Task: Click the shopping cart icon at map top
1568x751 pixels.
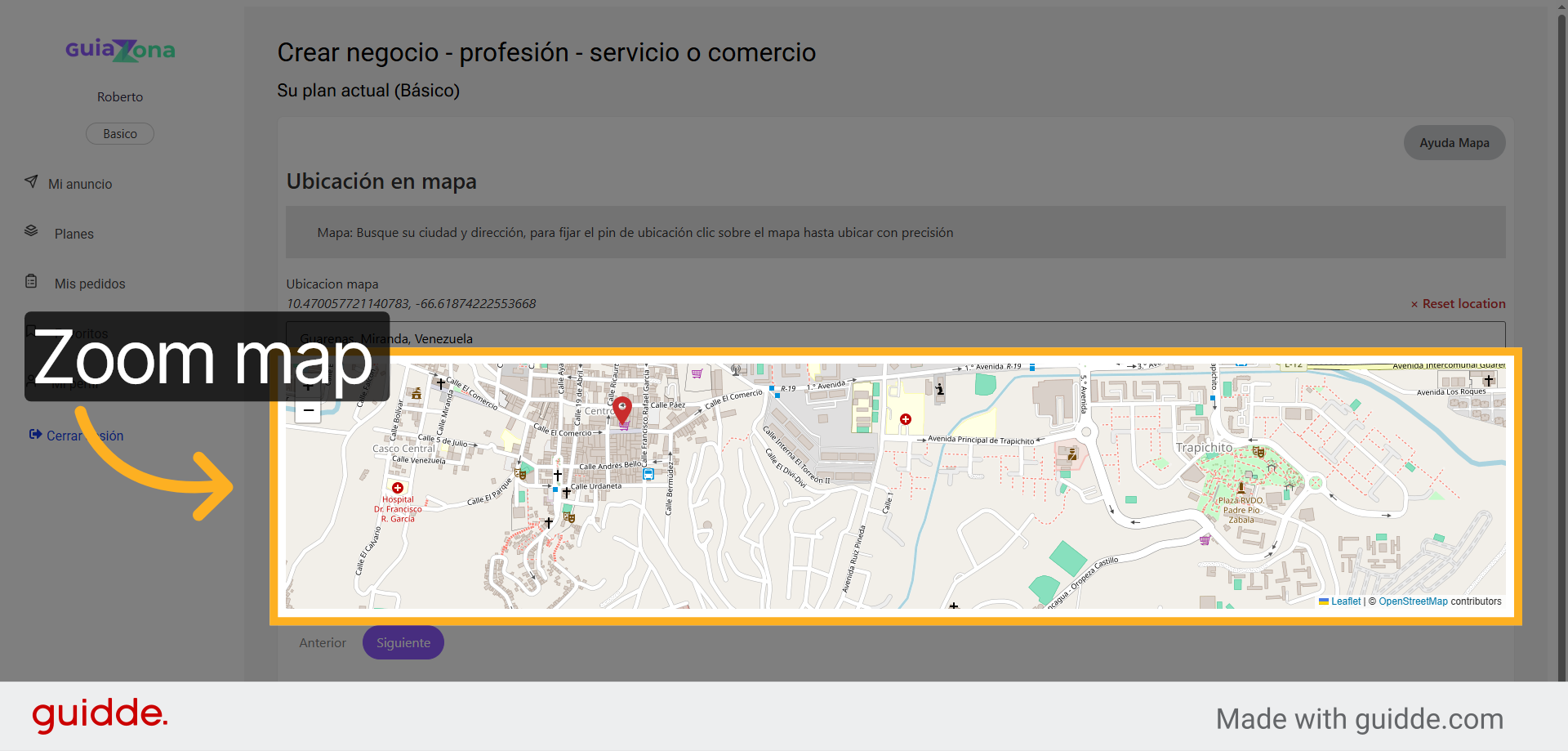Action: coord(697,373)
